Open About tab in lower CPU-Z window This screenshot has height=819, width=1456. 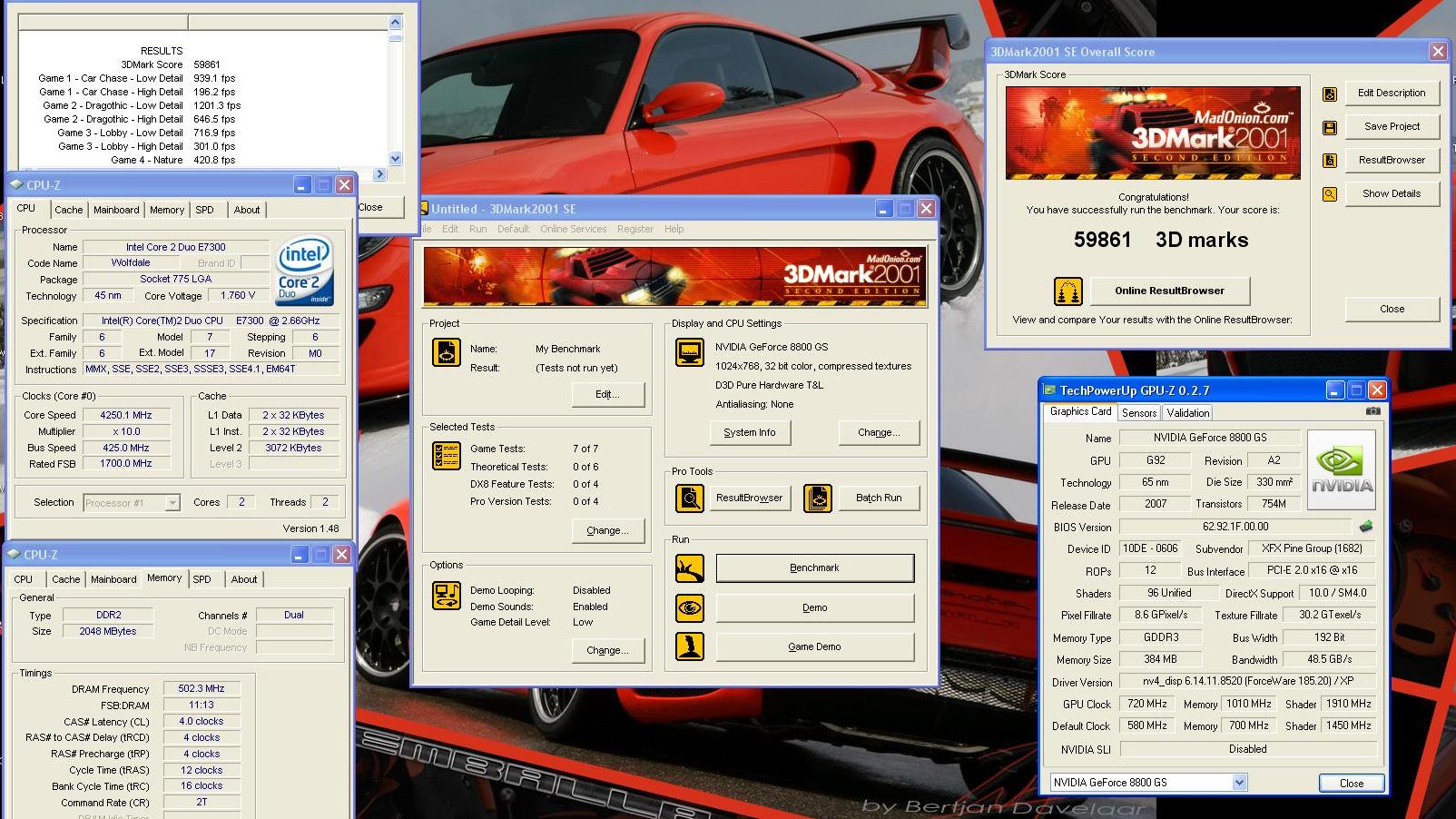click(243, 579)
